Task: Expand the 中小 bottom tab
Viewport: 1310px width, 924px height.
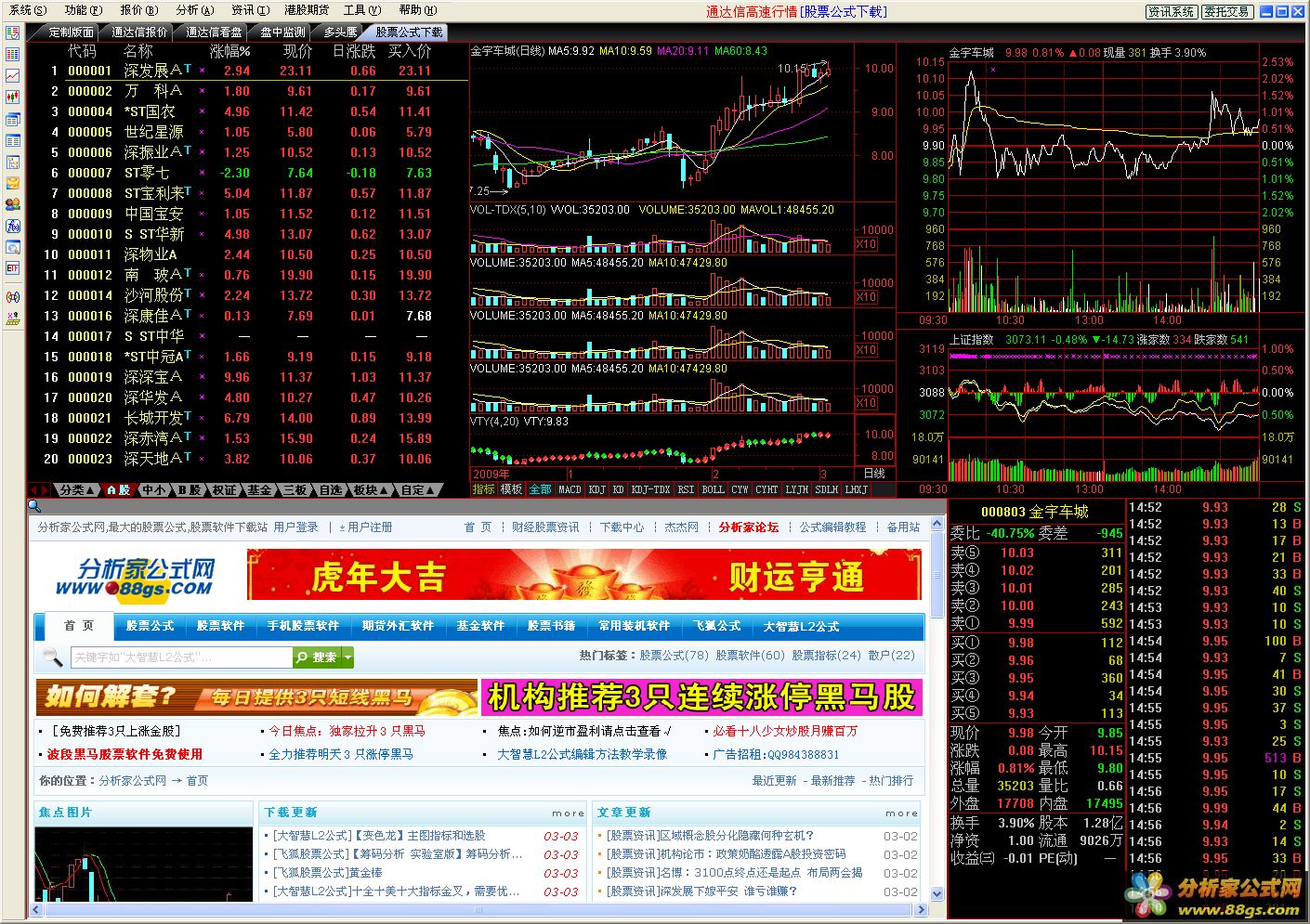Action: tap(154, 489)
